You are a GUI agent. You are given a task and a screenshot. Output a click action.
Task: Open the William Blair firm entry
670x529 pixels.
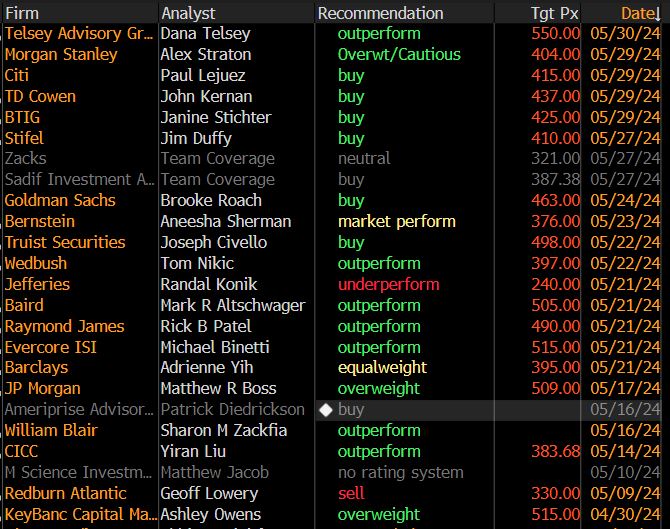(51, 430)
